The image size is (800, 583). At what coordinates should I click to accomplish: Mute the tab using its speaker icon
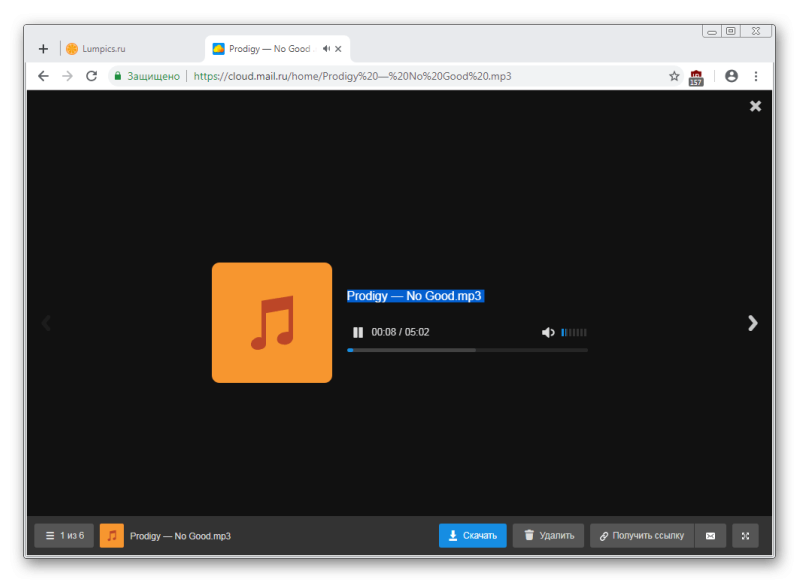pos(326,49)
